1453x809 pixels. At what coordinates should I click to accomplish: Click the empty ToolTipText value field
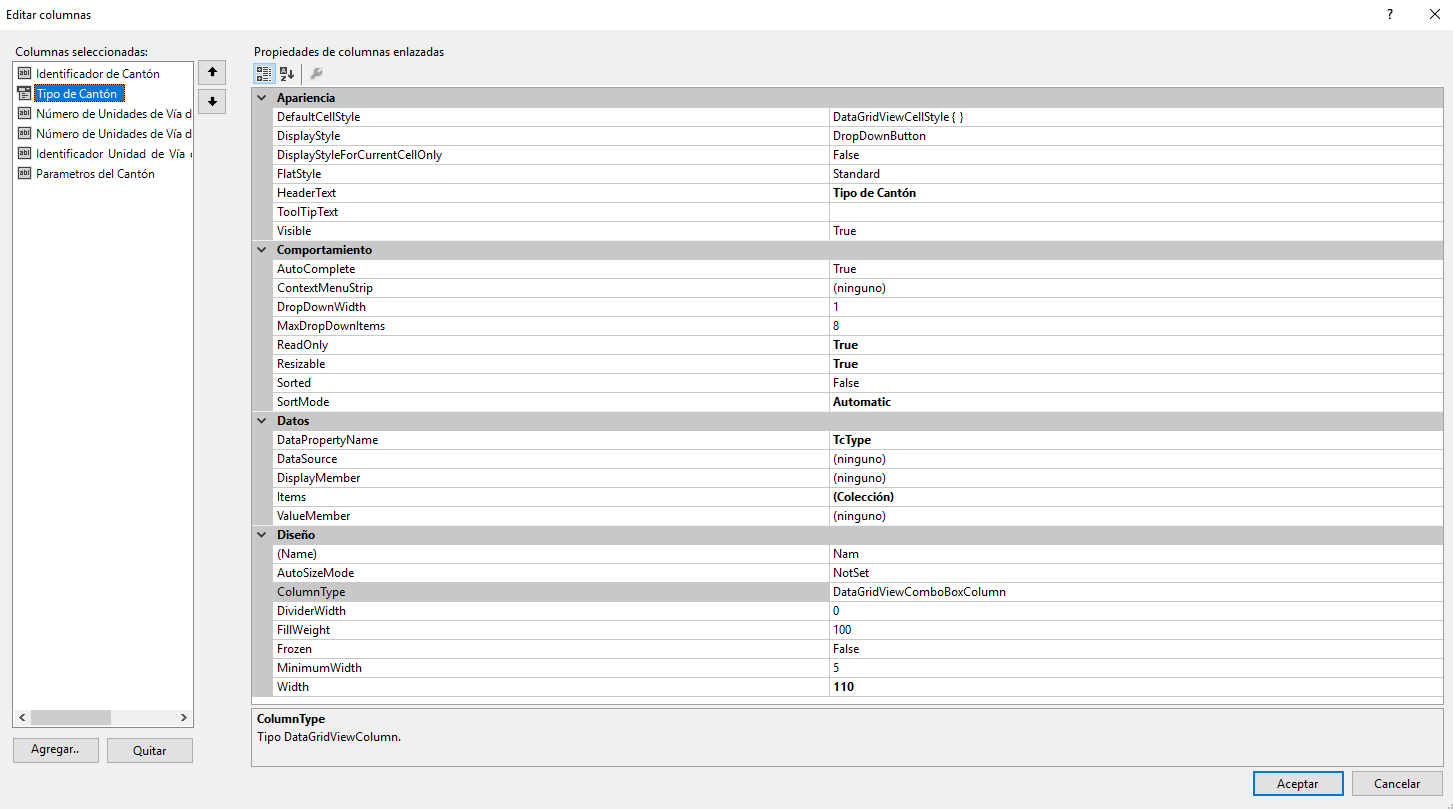(1136, 212)
